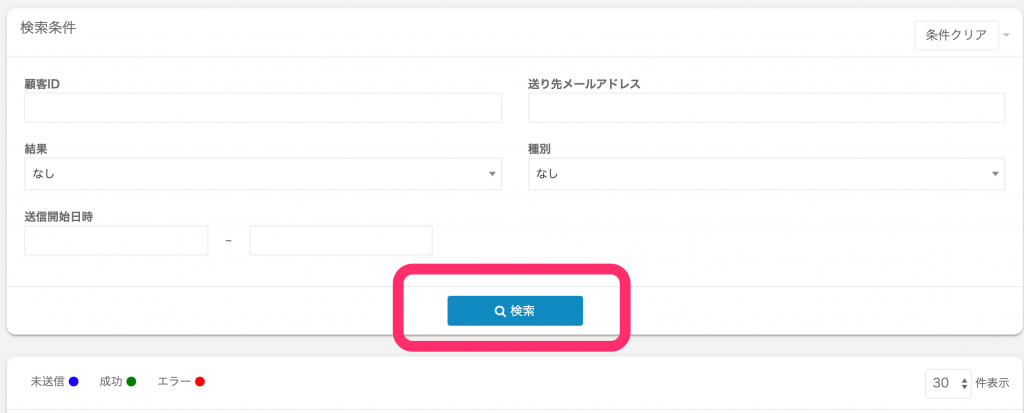Click the magnifier icon in the 検索 button
The height and width of the screenshot is (413, 1024).
coord(500,311)
